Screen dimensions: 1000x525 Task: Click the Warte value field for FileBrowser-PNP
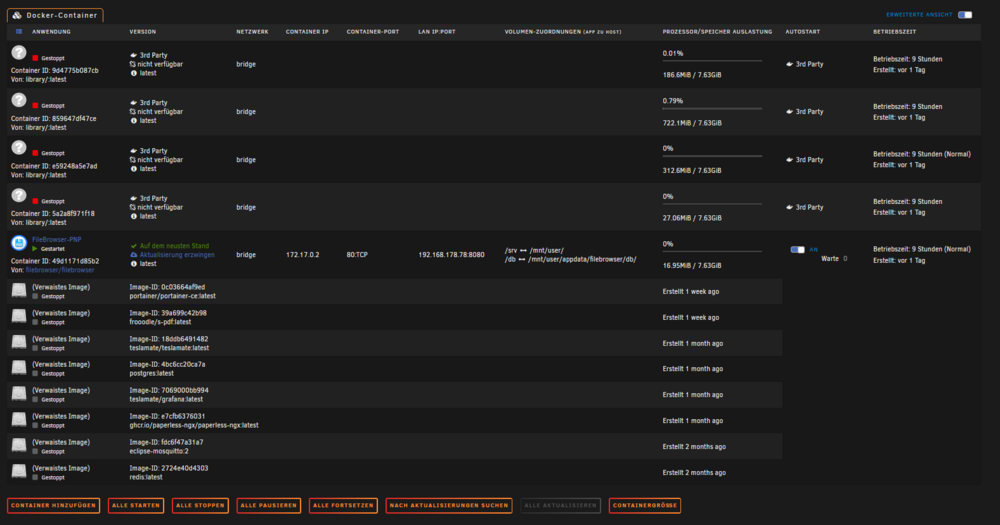[x=845, y=259]
